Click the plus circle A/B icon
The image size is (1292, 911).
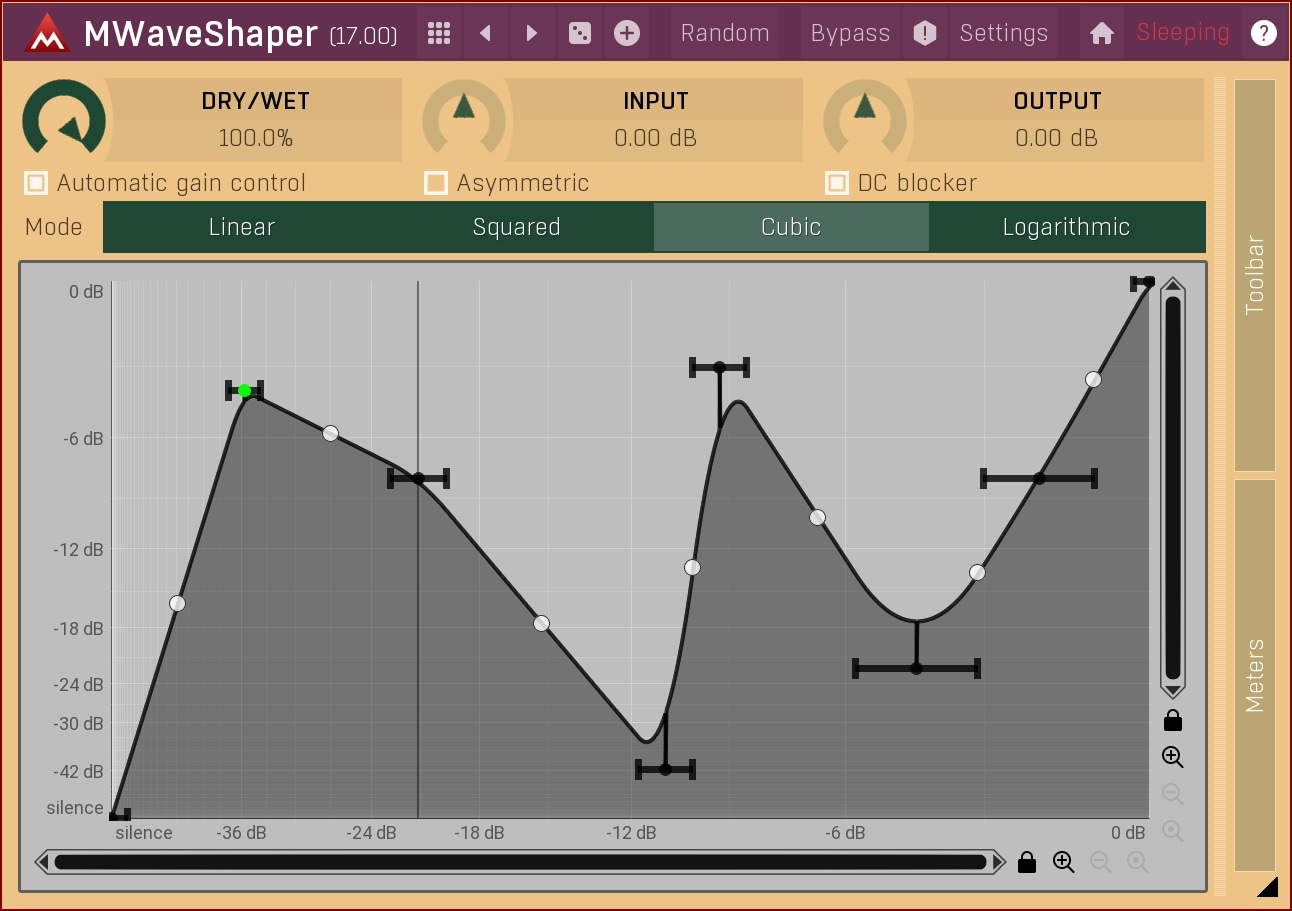coord(627,33)
